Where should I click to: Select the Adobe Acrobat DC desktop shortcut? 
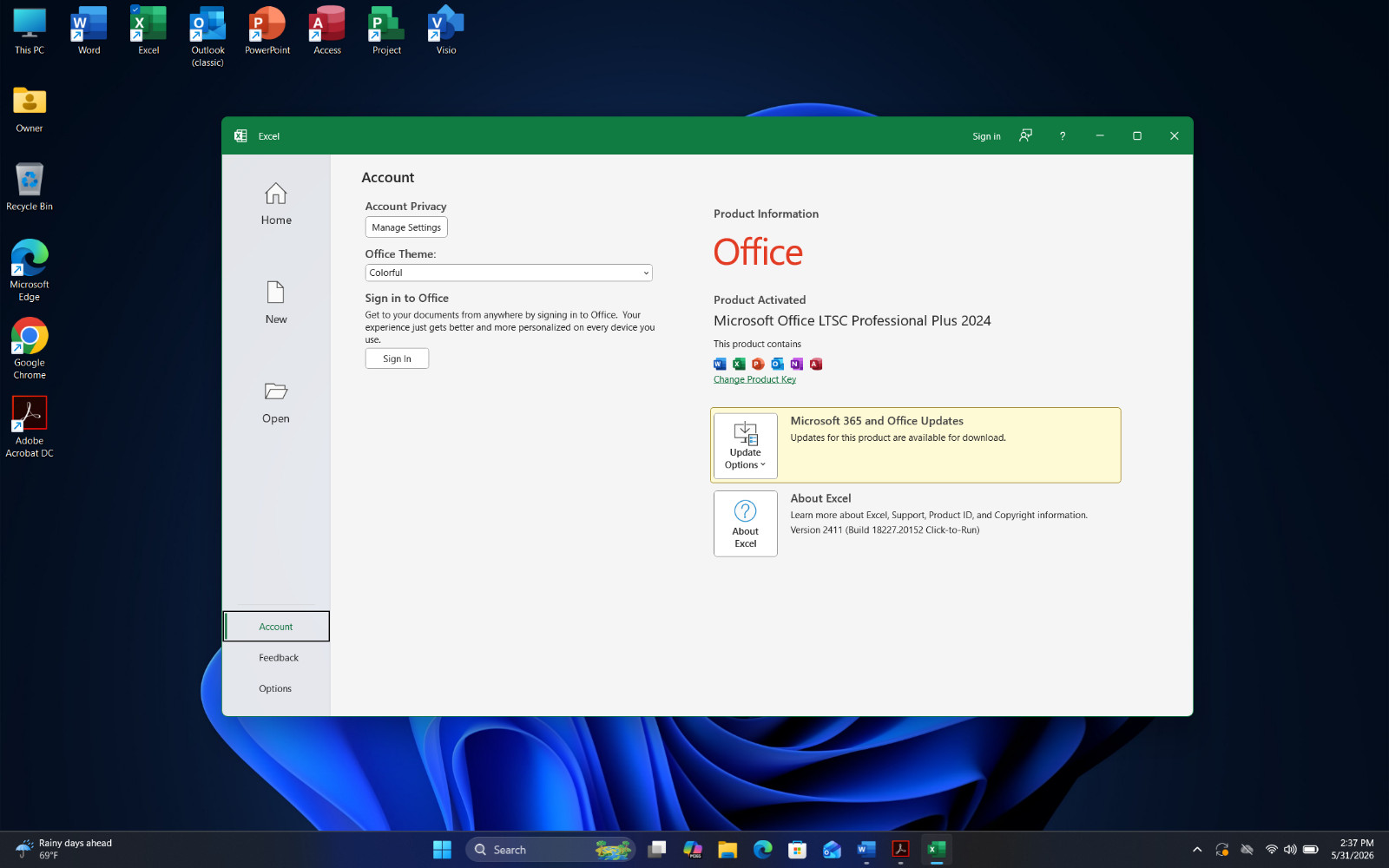coord(30,426)
